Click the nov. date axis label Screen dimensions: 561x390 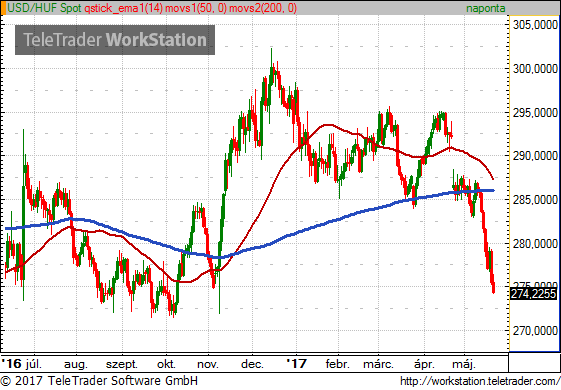tap(208, 364)
